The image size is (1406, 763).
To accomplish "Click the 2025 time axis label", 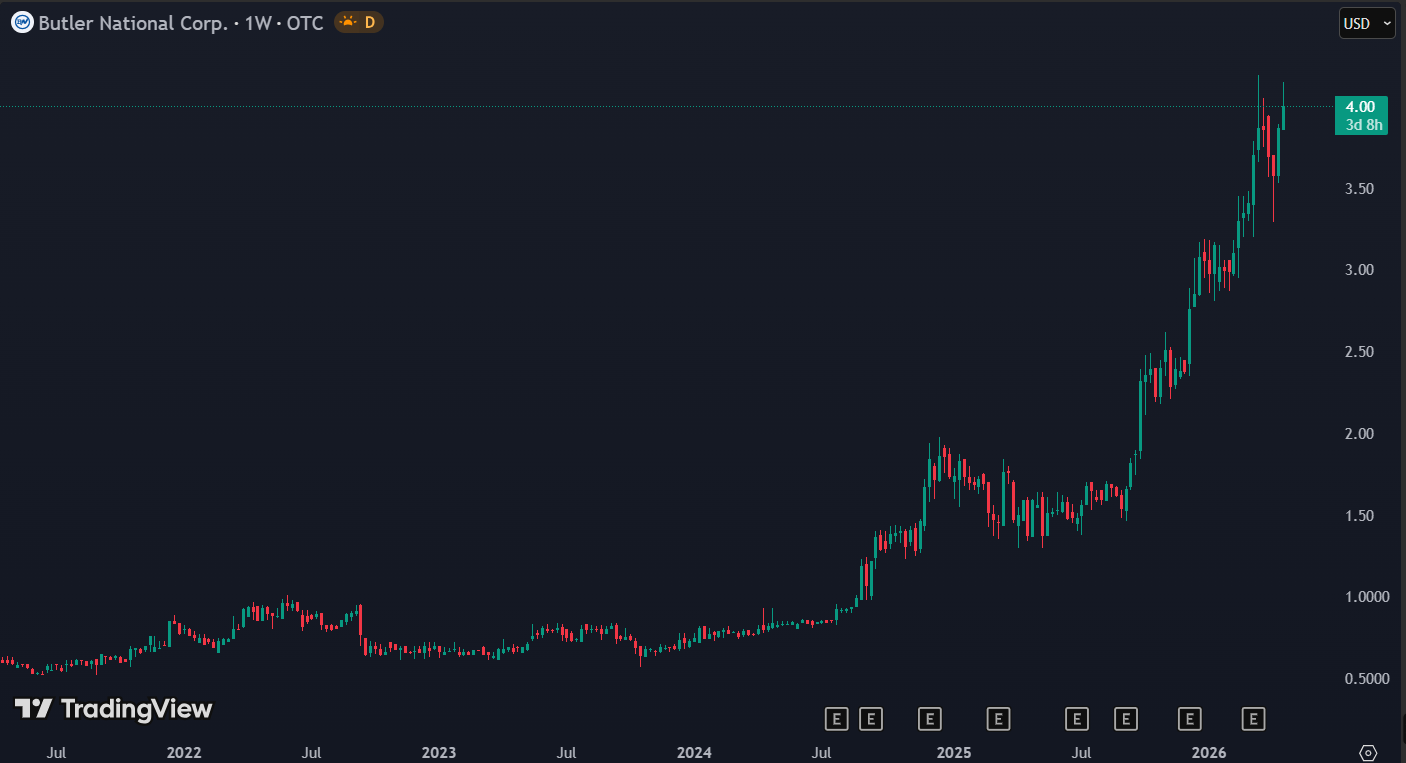I will [x=953, y=752].
